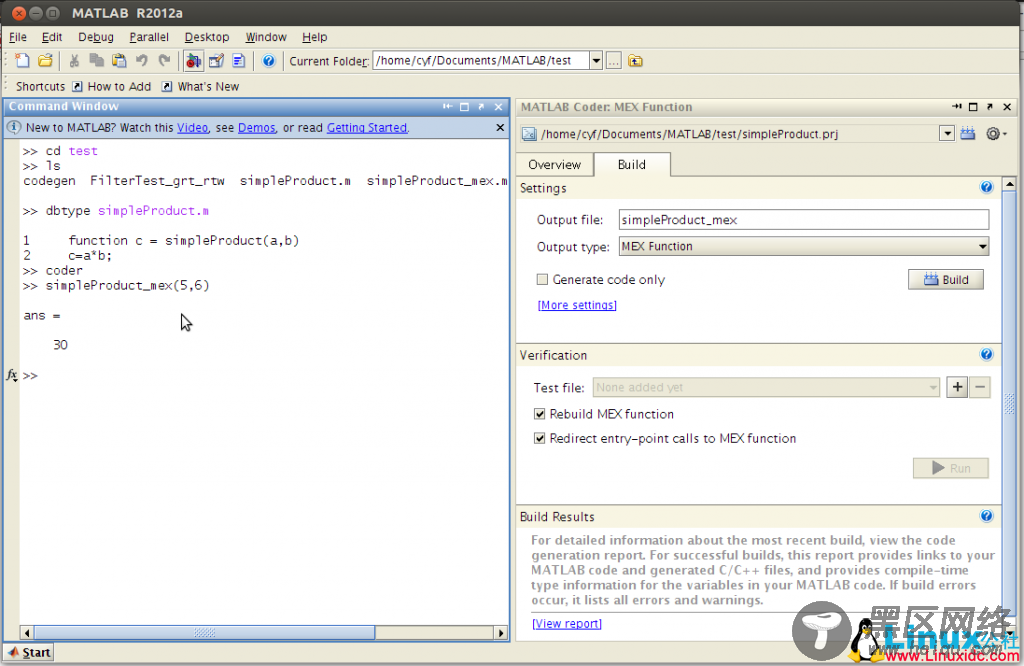
Task: Click the How to Add shortcut icon
Action: pyautogui.click(x=77, y=86)
